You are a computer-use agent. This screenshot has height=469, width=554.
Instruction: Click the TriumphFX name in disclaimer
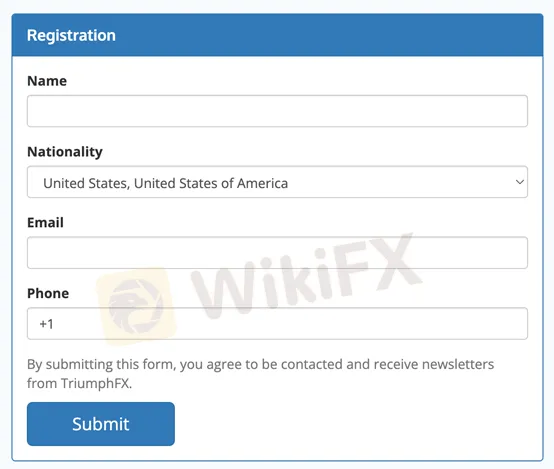95,383
